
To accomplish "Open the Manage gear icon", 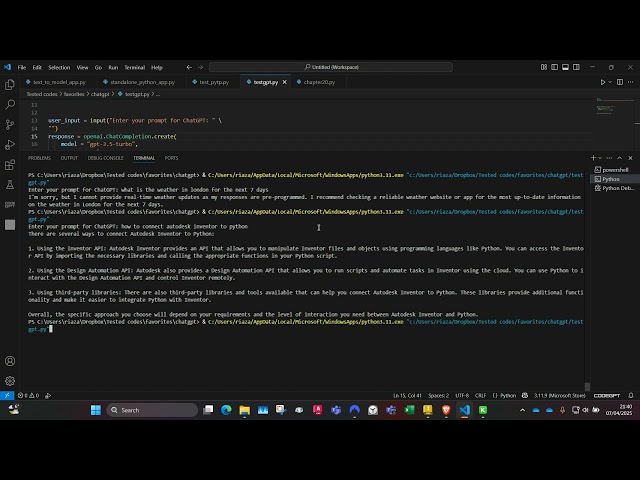I will [10, 381].
